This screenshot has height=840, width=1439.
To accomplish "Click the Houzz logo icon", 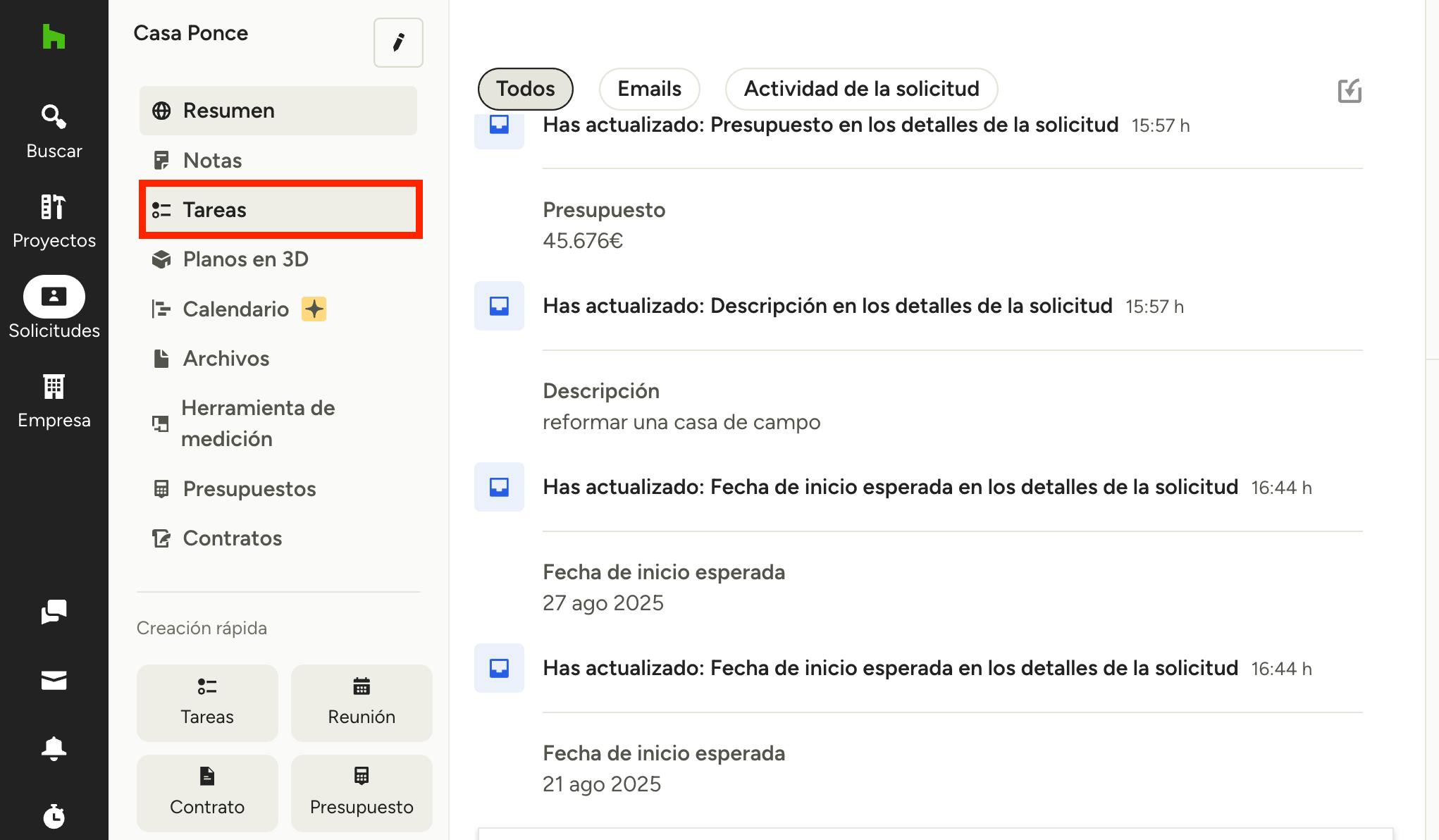I will (x=54, y=37).
